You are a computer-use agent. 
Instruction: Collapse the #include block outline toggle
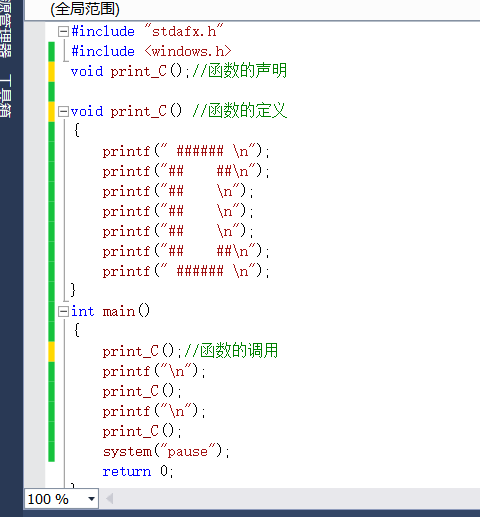coord(63,32)
